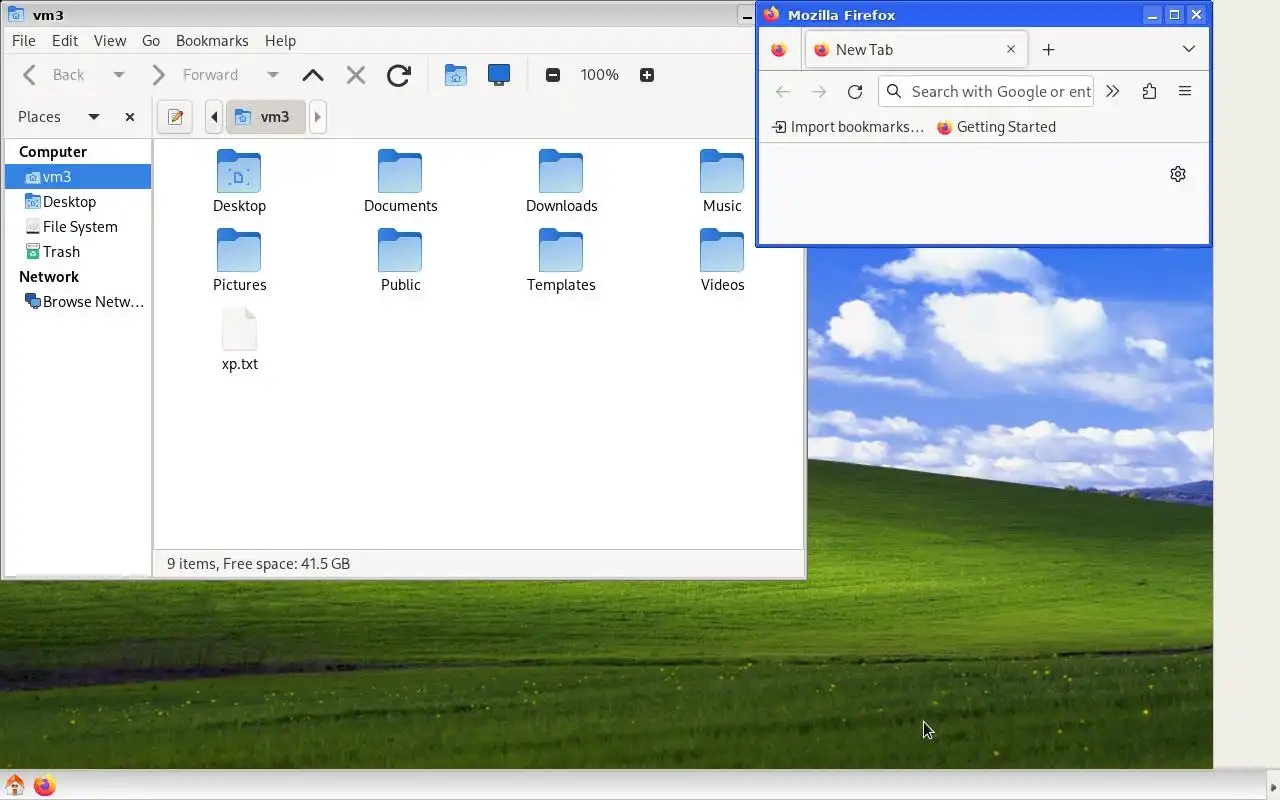Screen dimensions: 1280x800
Task: Stop loading in the file manager
Action: (355, 75)
